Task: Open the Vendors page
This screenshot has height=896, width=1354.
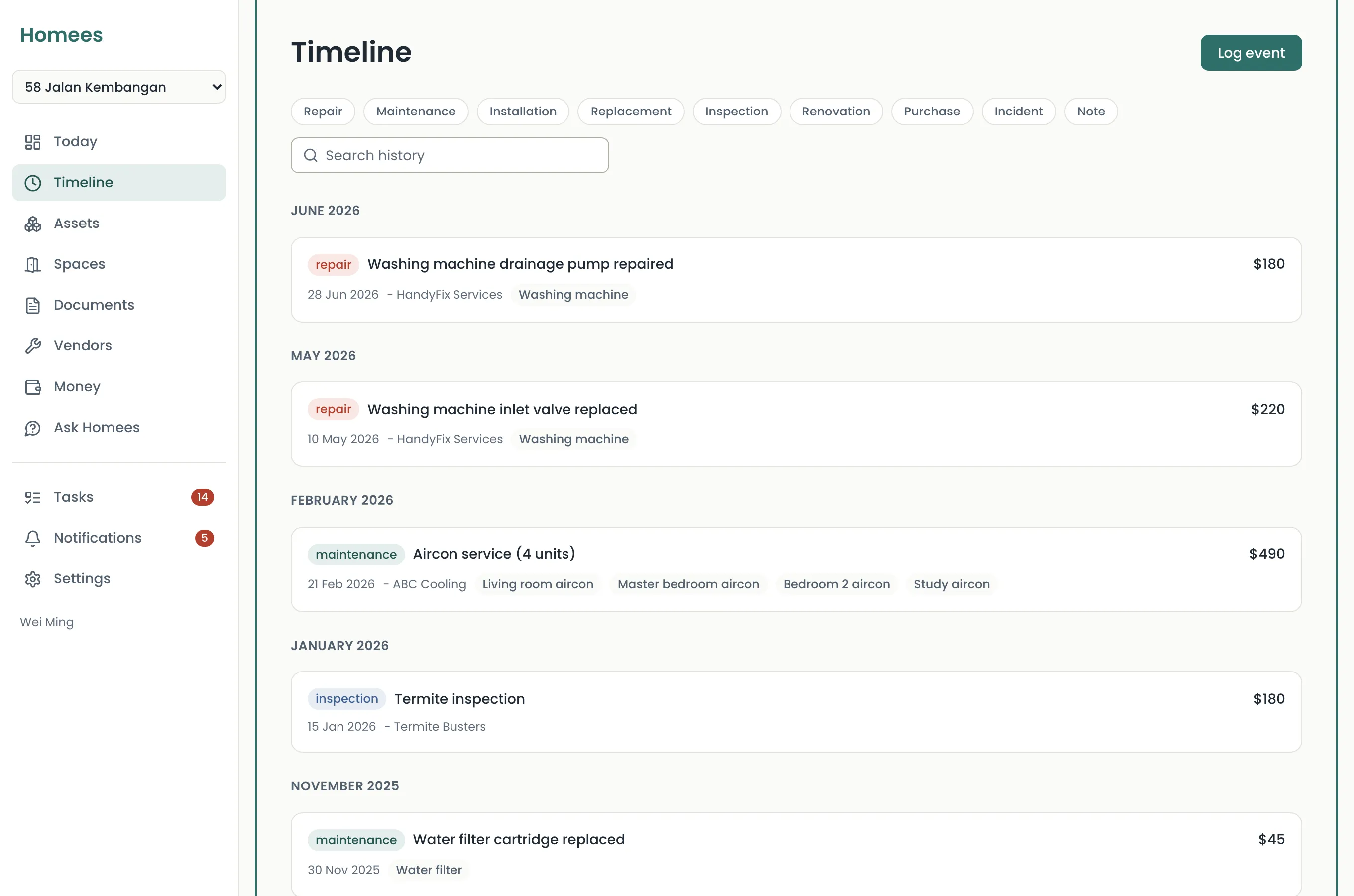Action: pyautogui.click(x=119, y=346)
